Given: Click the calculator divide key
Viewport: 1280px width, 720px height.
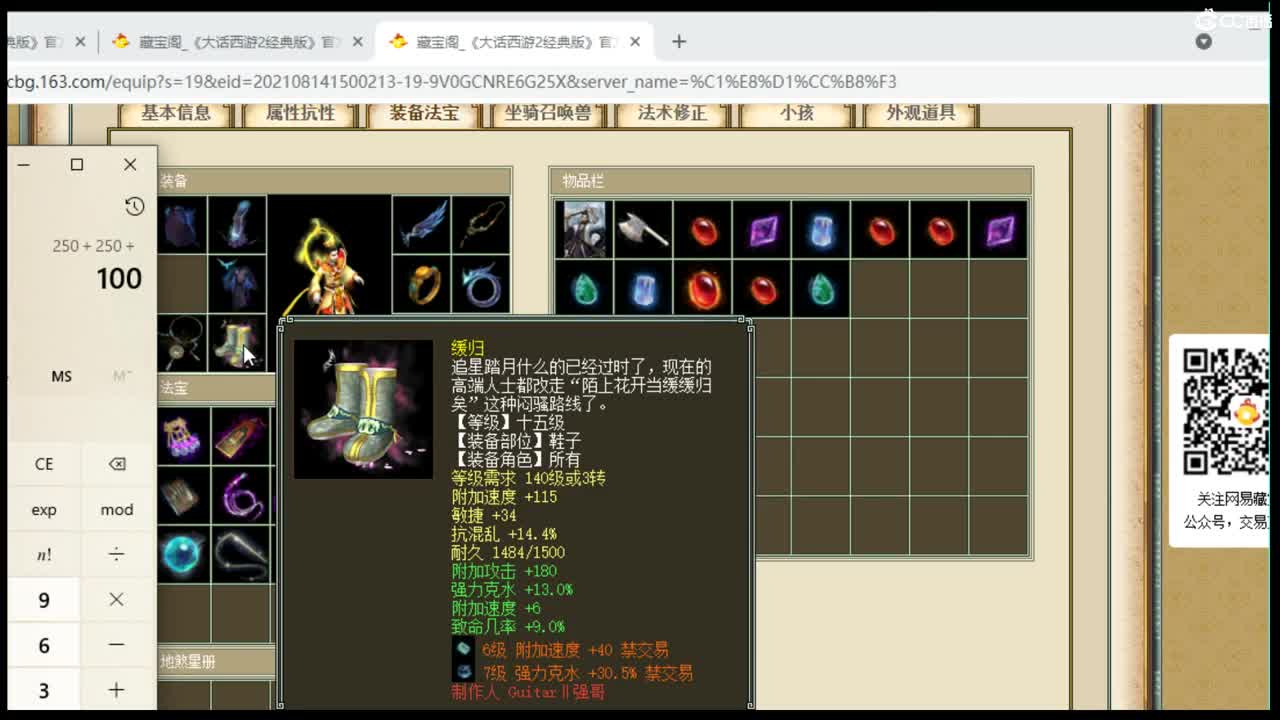Looking at the screenshot, I should (117, 555).
